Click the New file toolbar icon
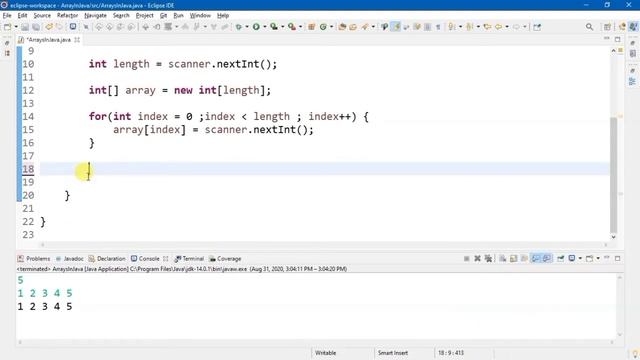Viewport: 640px width, 360px height. click(x=7, y=27)
